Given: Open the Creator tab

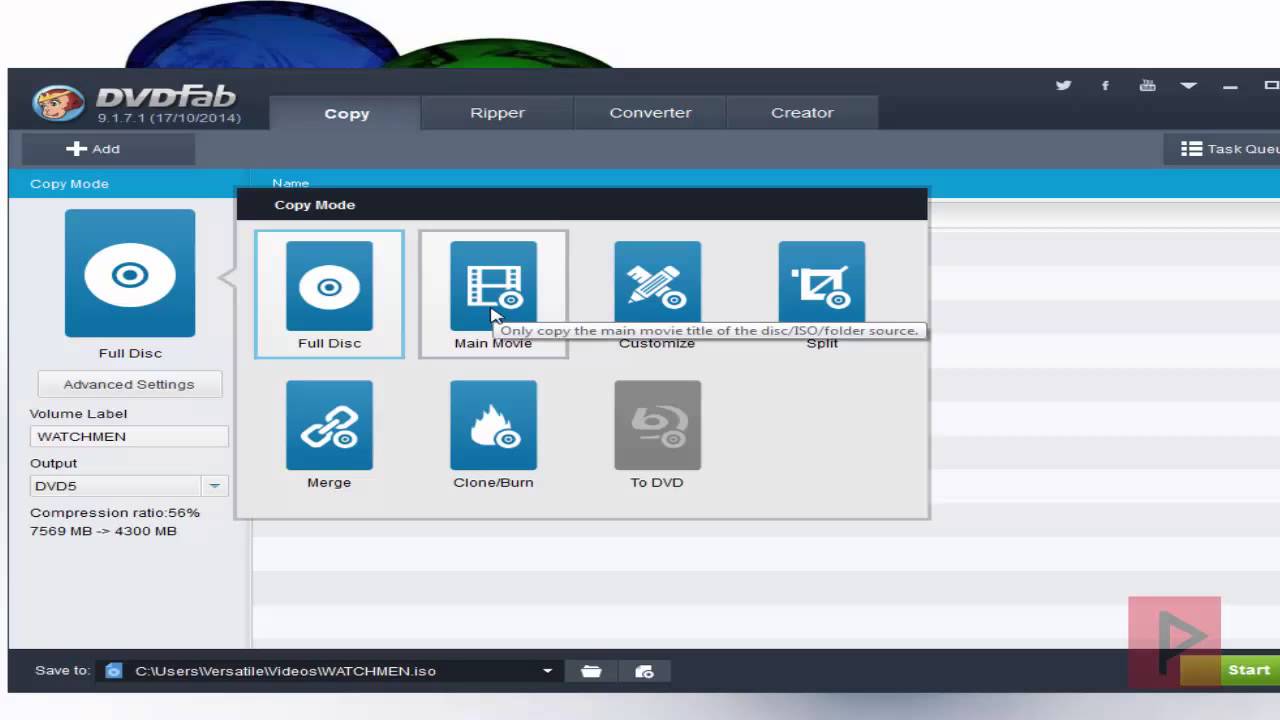Looking at the screenshot, I should click(x=802, y=113).
